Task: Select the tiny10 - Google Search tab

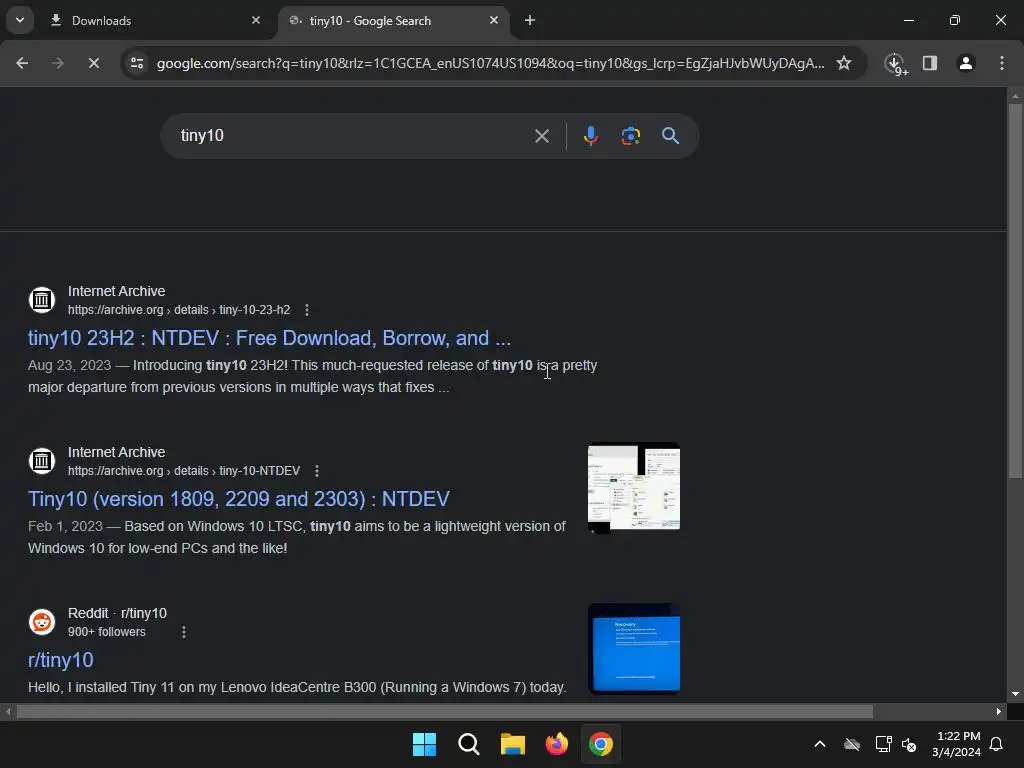Action: coord(394,21)
